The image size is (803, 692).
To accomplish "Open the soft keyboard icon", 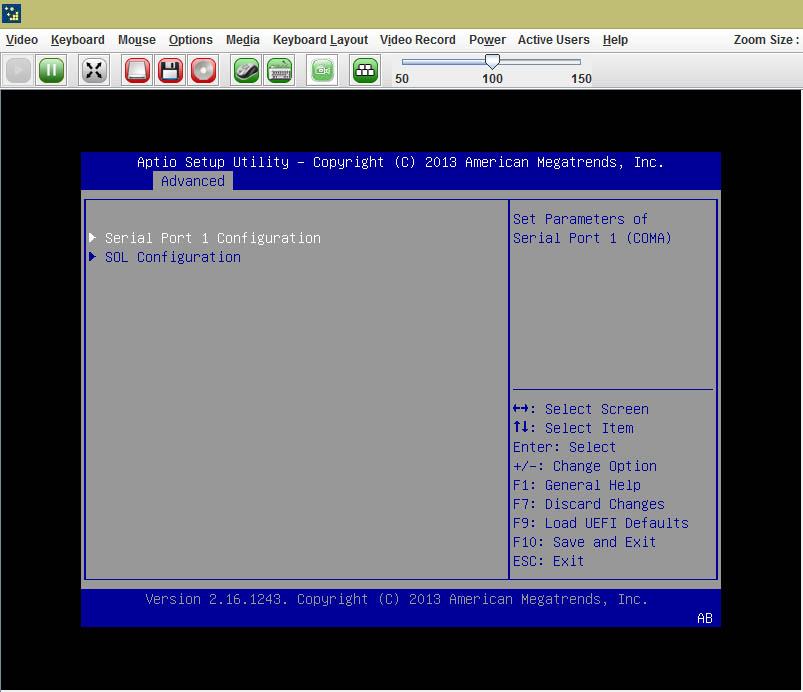I will click(280, 70).
